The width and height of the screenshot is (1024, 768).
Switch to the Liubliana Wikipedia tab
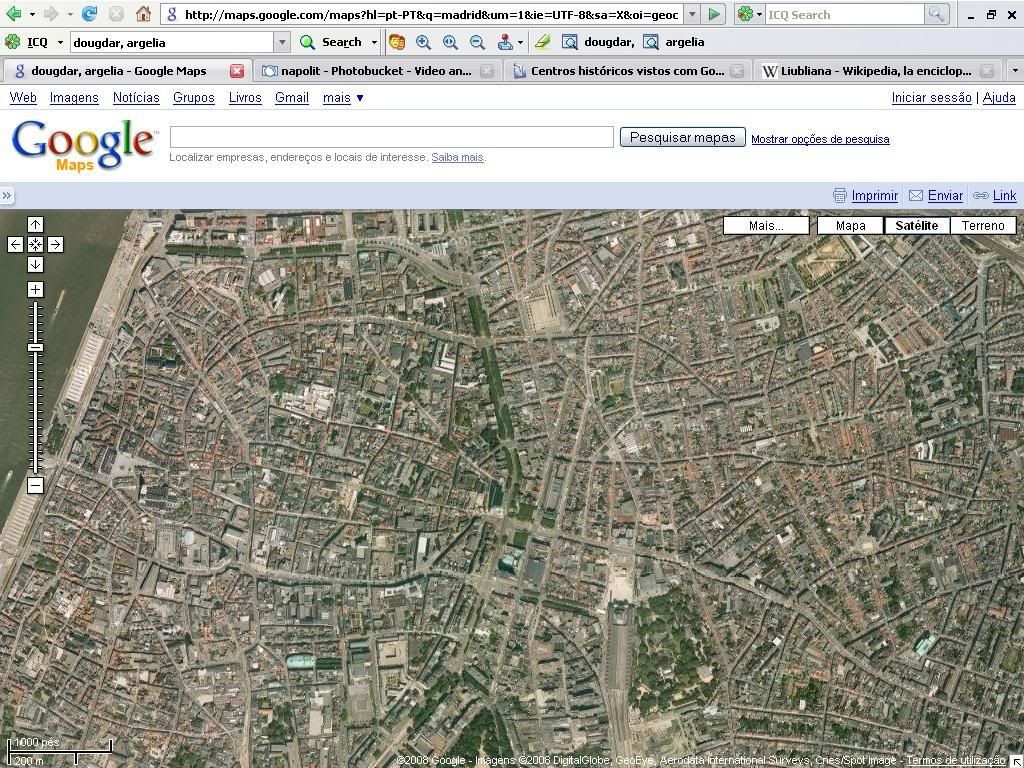pyautogui.click(x=866, y=71)
